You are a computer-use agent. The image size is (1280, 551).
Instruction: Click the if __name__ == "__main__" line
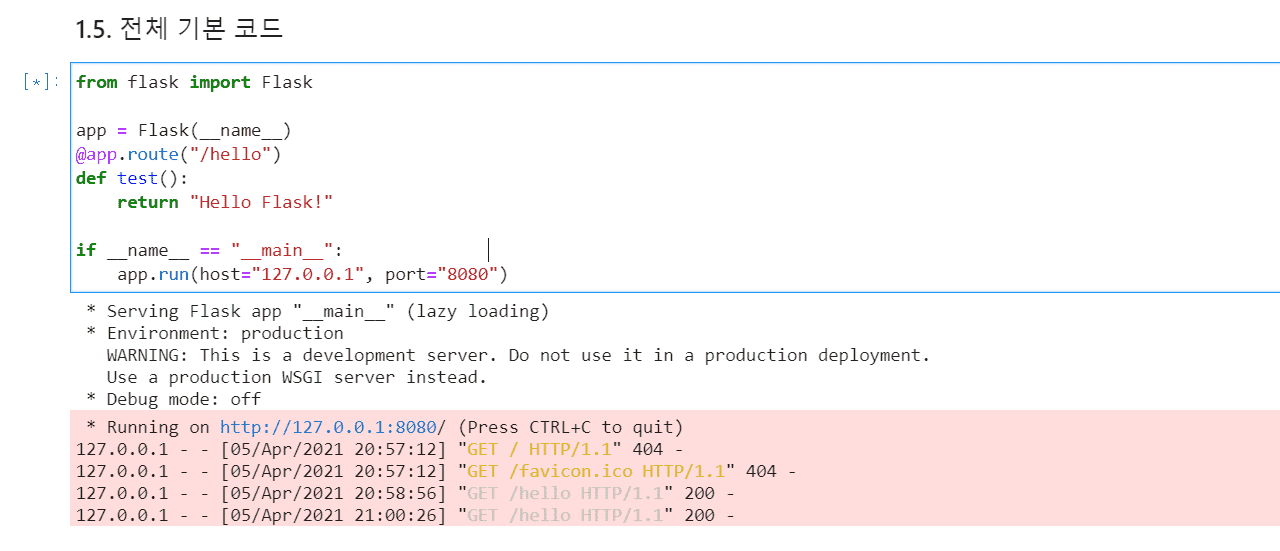[x=209, y=250]
